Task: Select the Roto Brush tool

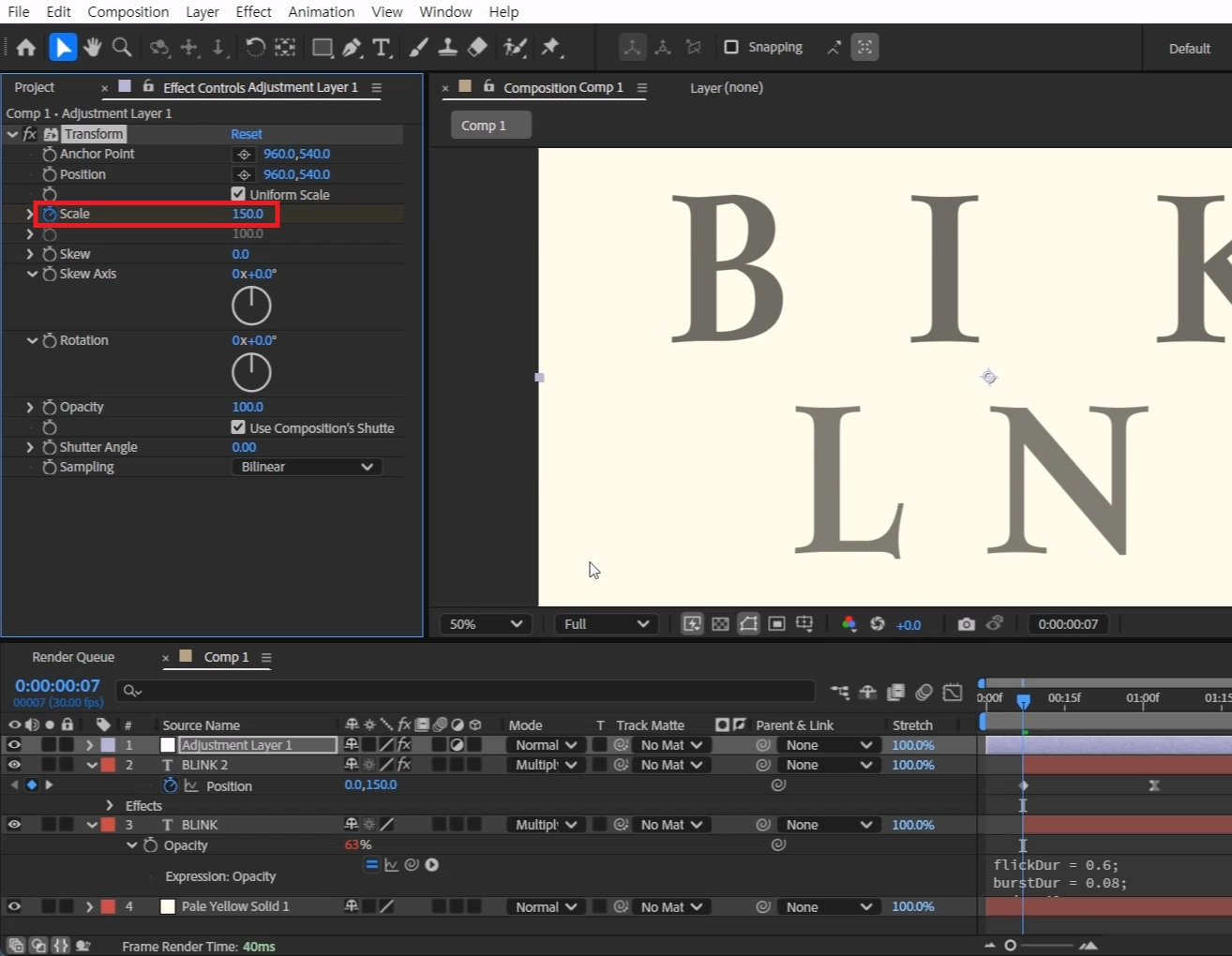Action: pyautogui.click(x=515, y=47)
